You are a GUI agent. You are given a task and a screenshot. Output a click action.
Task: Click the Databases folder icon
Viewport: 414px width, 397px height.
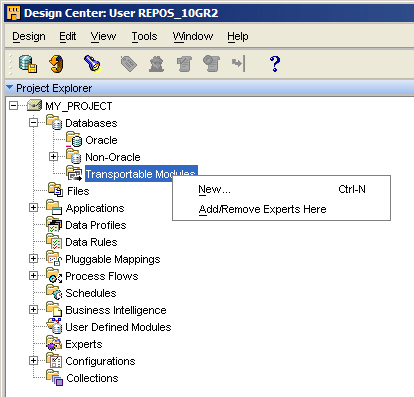54,122
